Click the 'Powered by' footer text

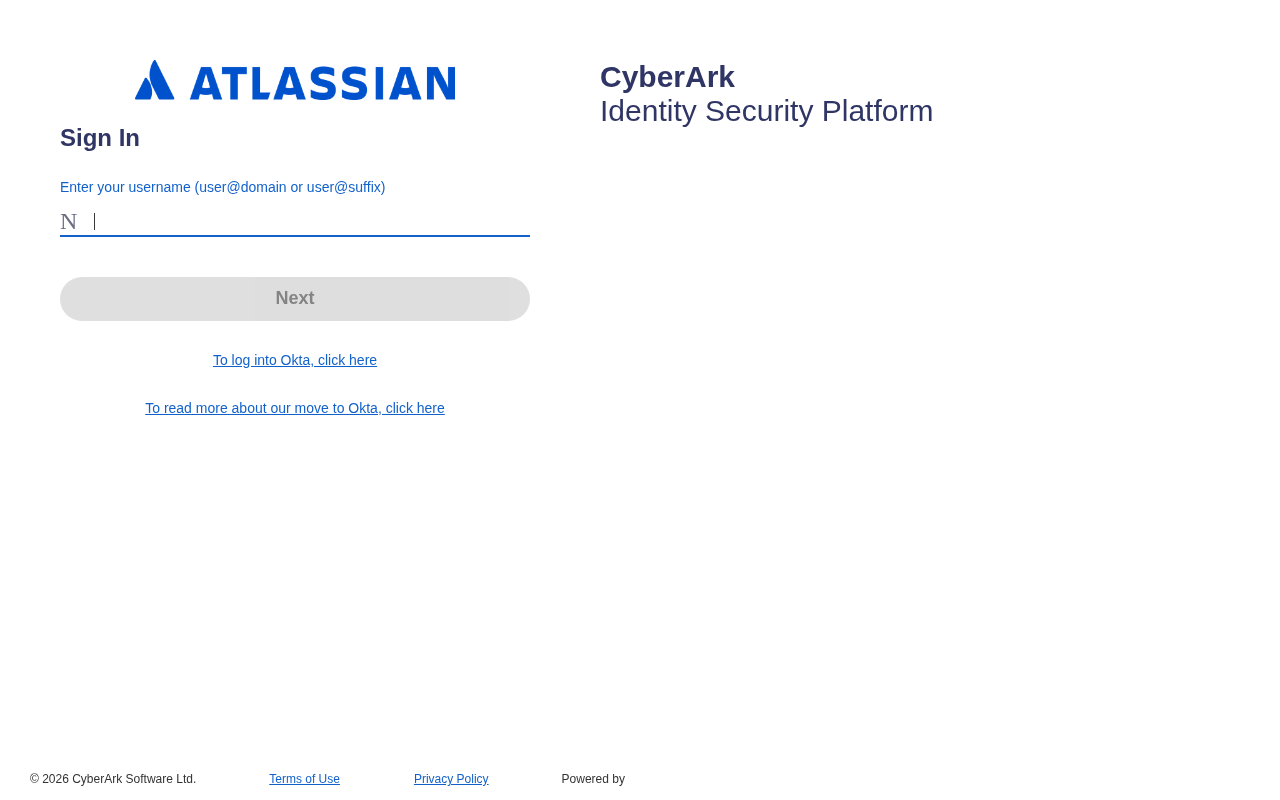click(x=593, y=779)
